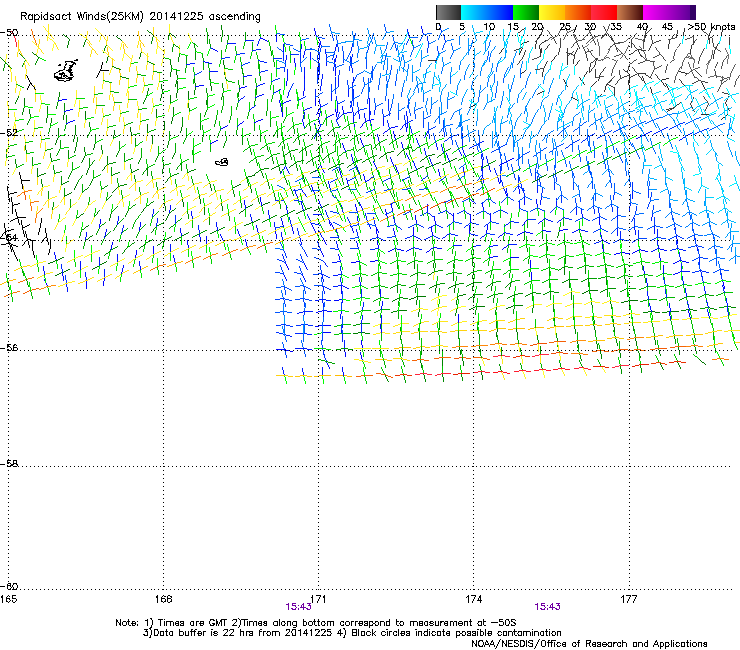Click the legend label '20'
Image resolution: width=740 pixels, height=650 pixels.
(538, 27)
